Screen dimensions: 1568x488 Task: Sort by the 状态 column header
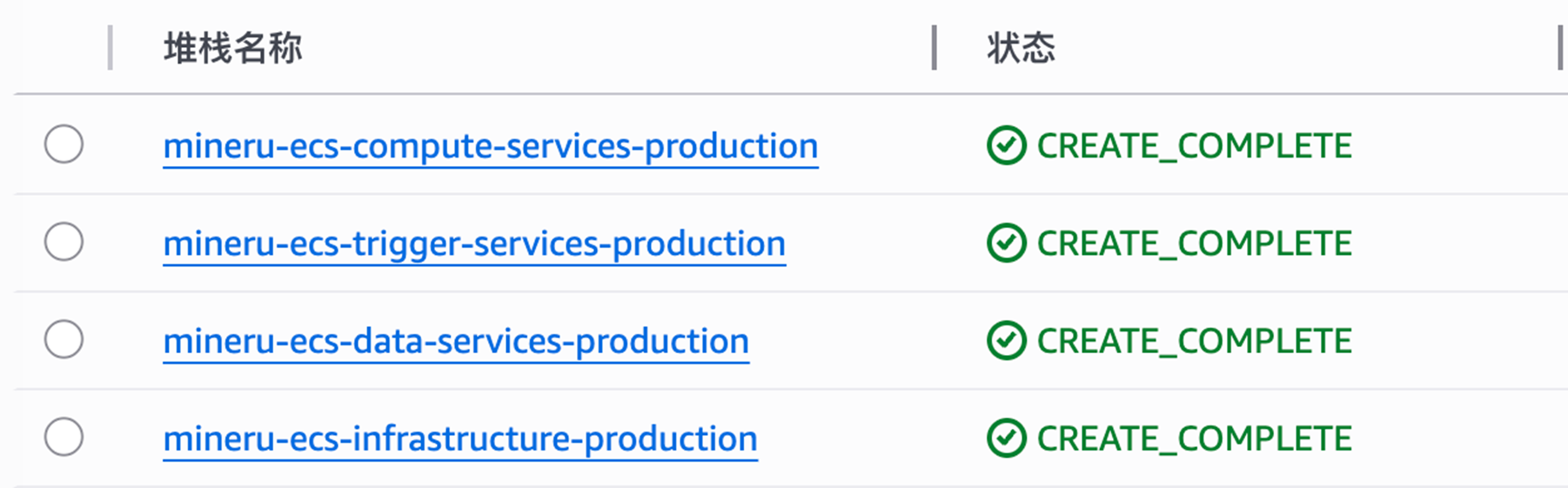1021,48
